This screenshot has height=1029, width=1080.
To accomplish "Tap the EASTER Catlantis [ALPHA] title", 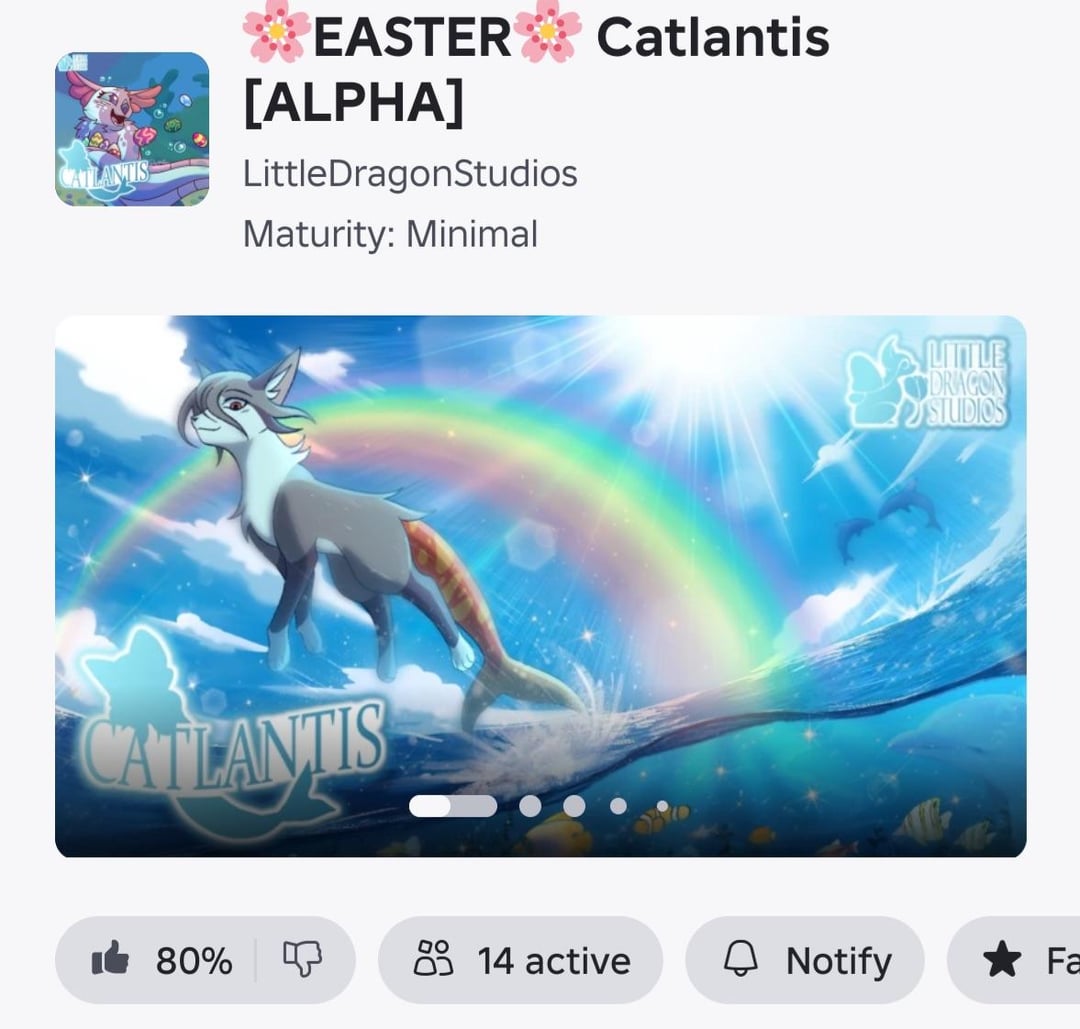I will click(x=536, y=69).
